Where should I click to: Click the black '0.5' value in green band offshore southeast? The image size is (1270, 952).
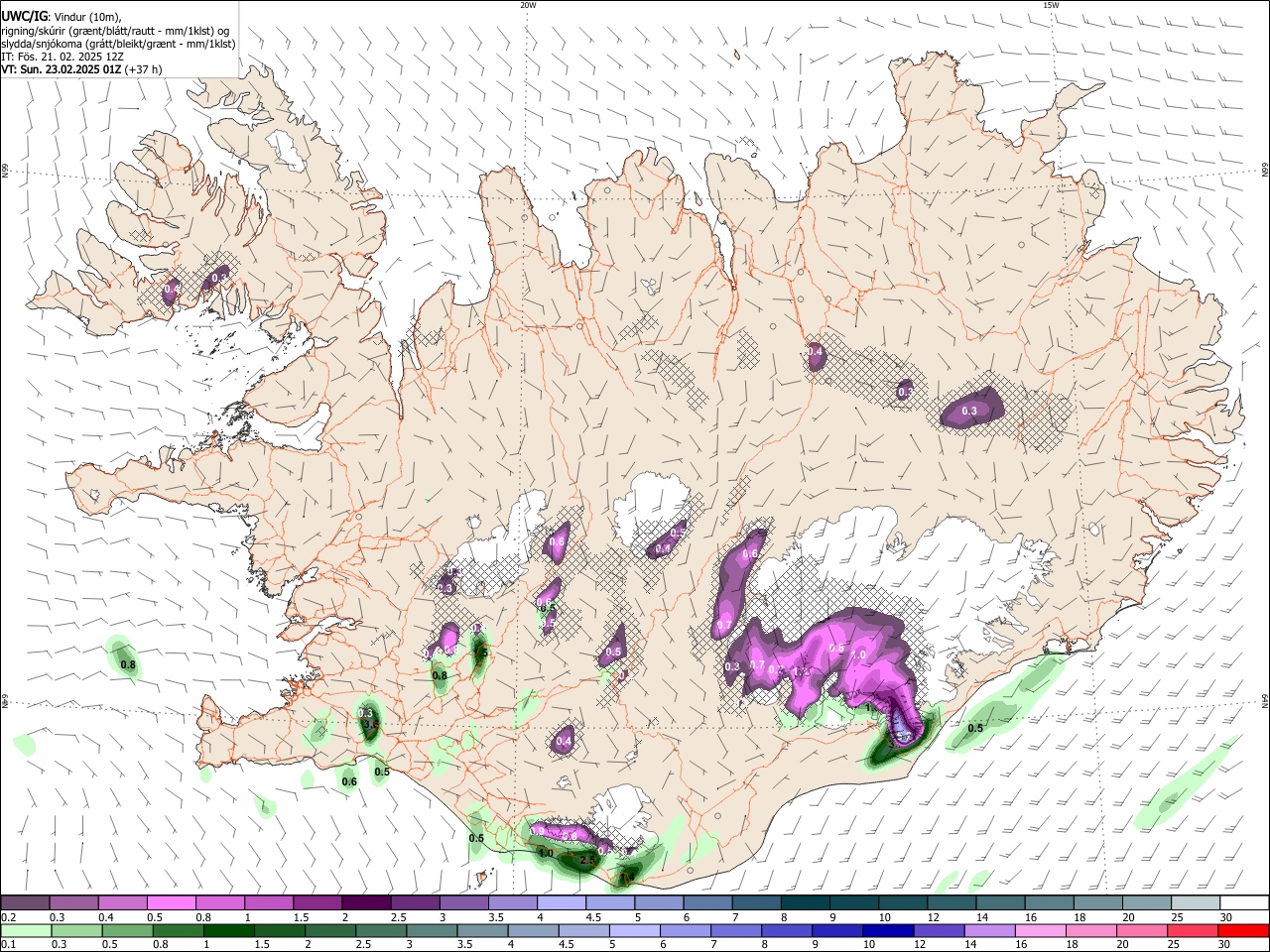pyautogui.click(x=975, y=728)
